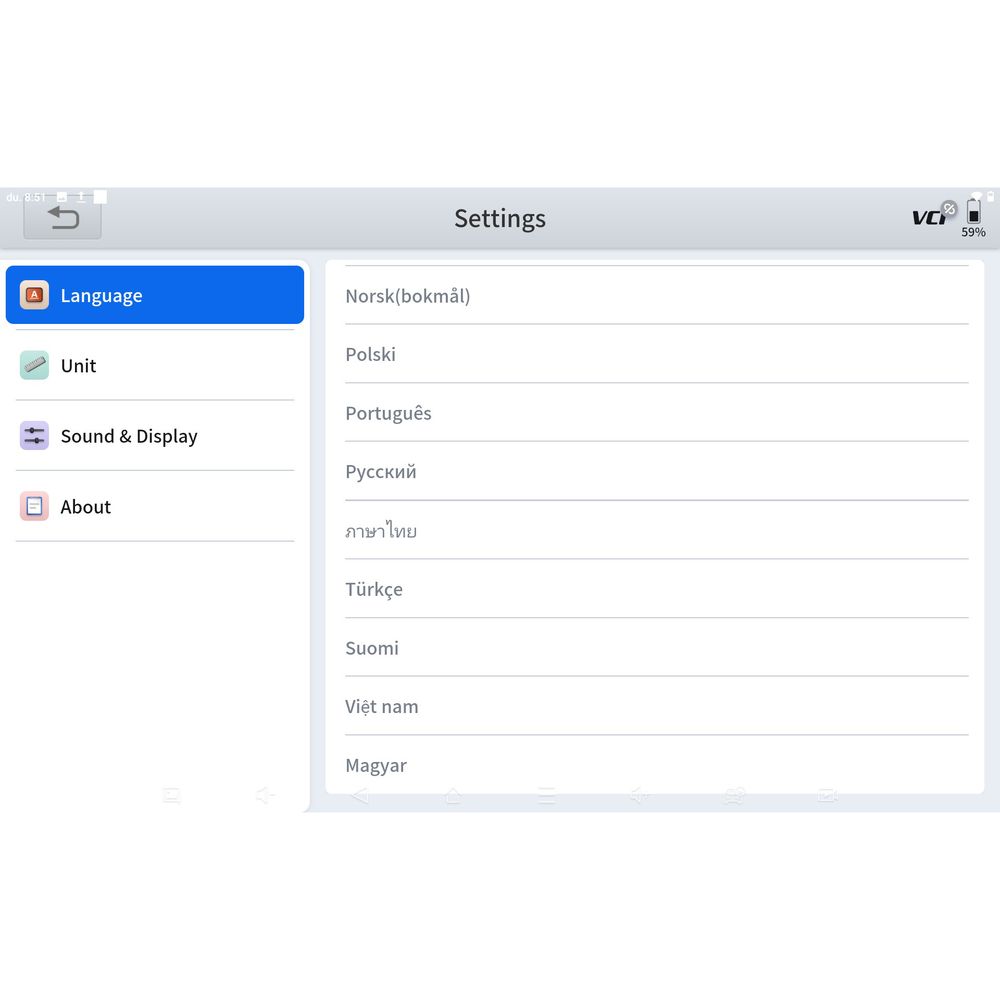Choose Việt nam language option

click(x=656, y=706)
